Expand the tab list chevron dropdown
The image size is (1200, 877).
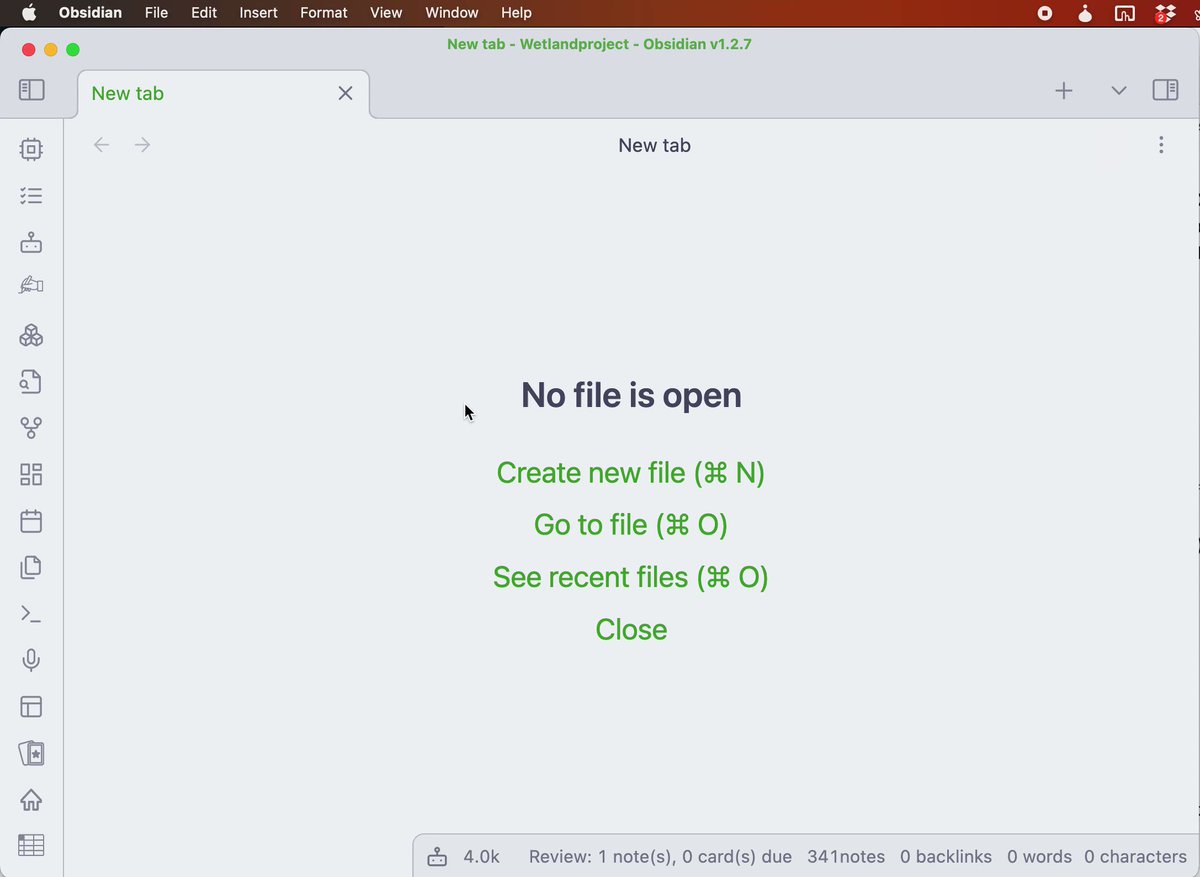[1119, 91]
